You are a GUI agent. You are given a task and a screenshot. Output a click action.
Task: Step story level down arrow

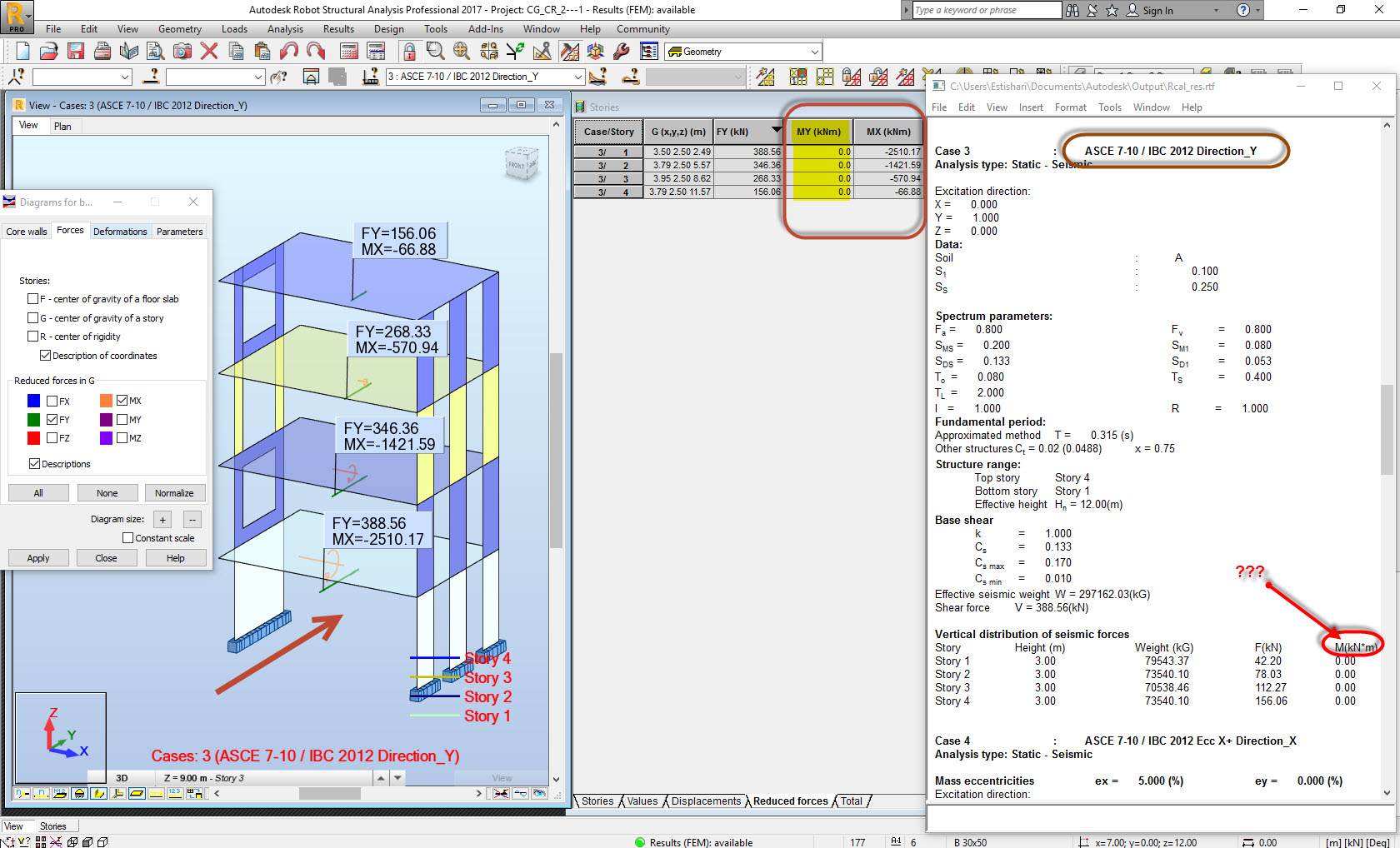click(x=398, y=778)
